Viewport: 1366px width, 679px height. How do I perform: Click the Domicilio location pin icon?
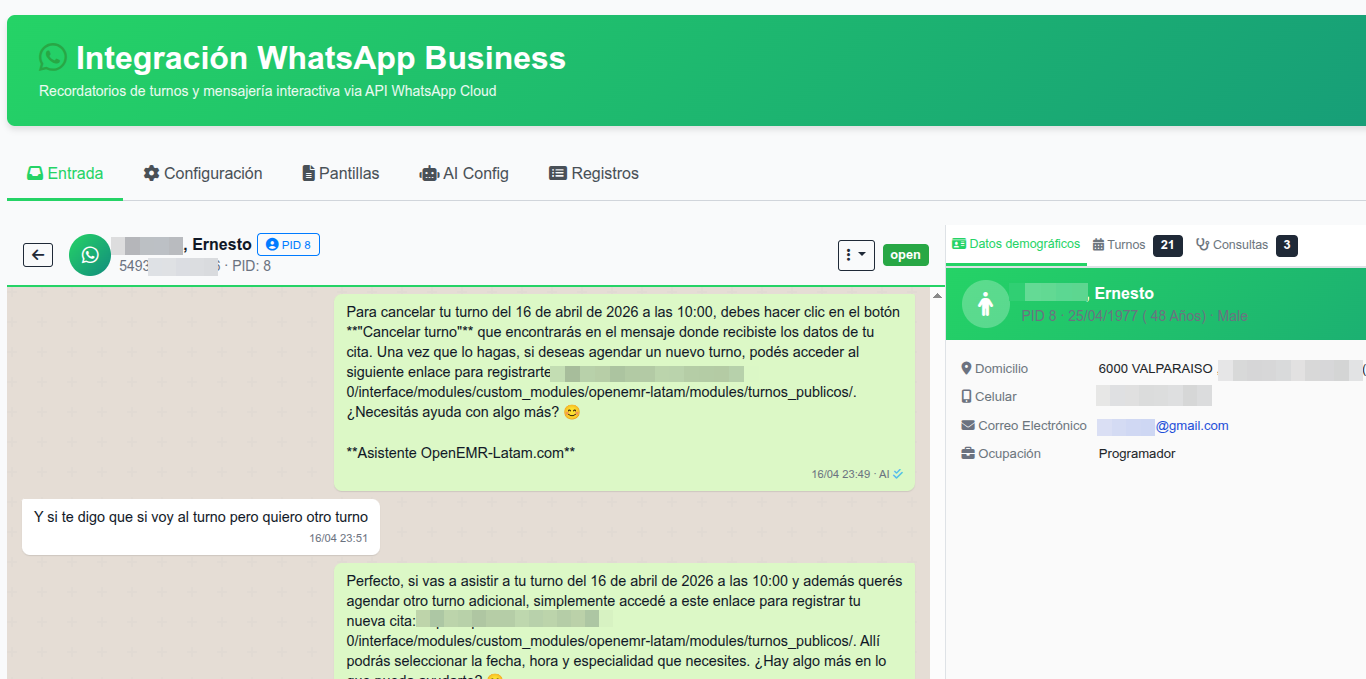click(x=967, y=369)
